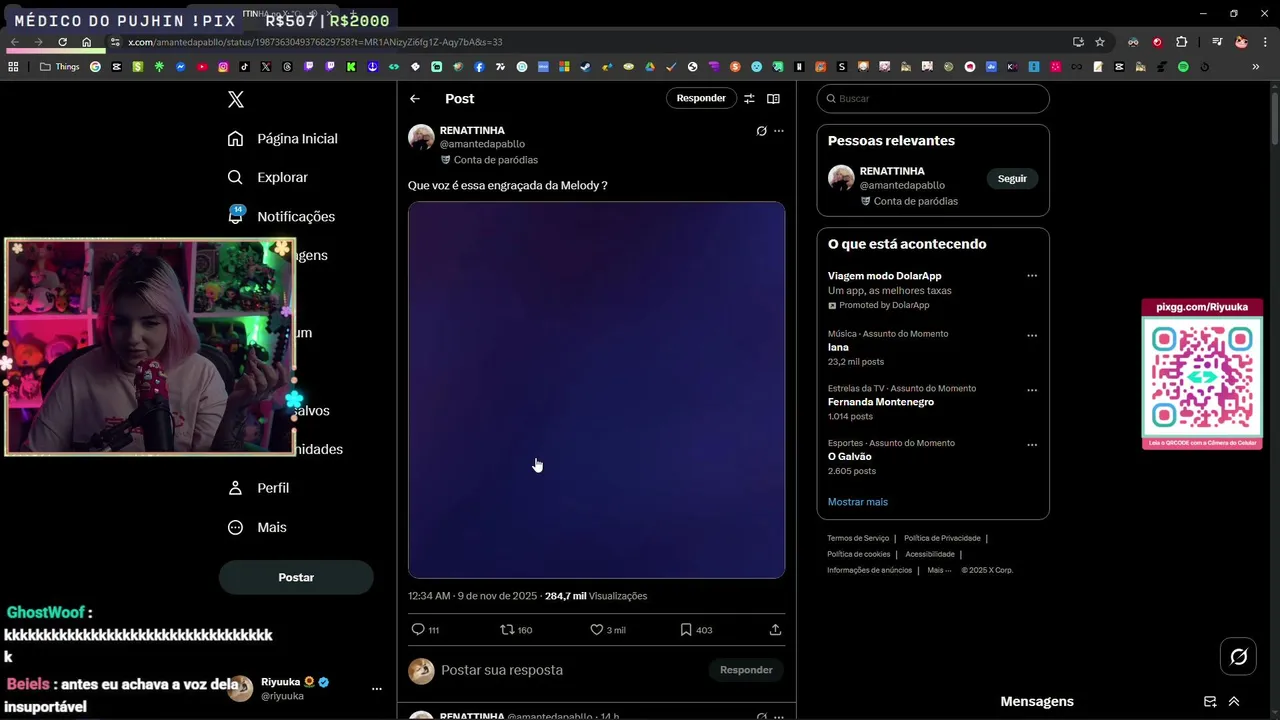Open account menu dots next to Riyuuka
1280x720 pixels.
point(377,688)
